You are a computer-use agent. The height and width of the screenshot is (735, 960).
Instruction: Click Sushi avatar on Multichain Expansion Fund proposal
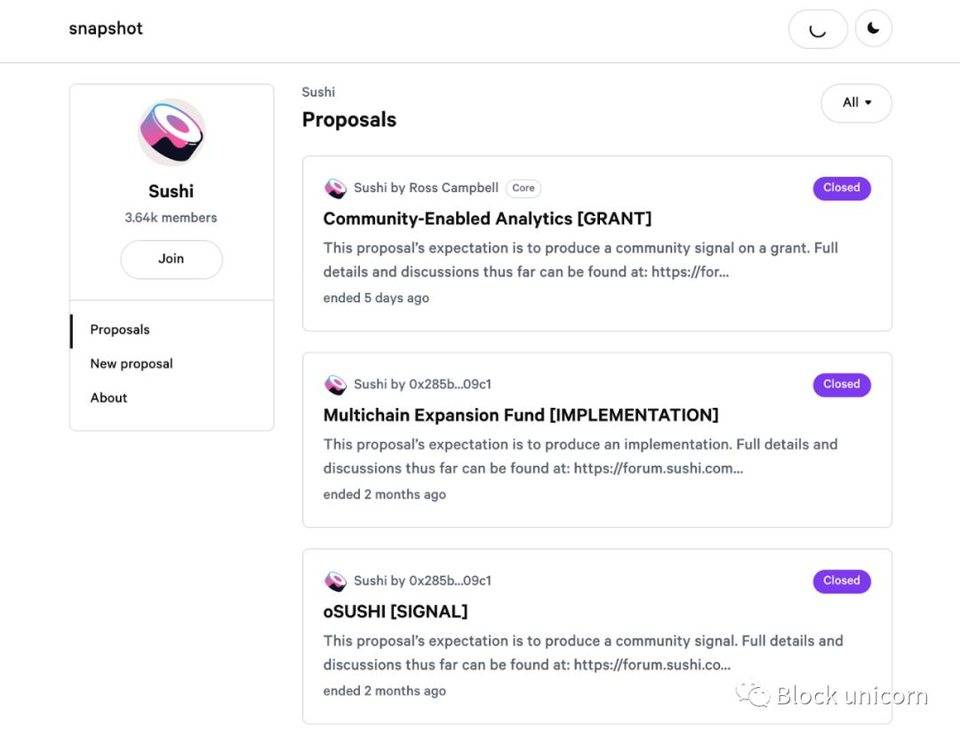pyautogui.click(x=336, y=385)
